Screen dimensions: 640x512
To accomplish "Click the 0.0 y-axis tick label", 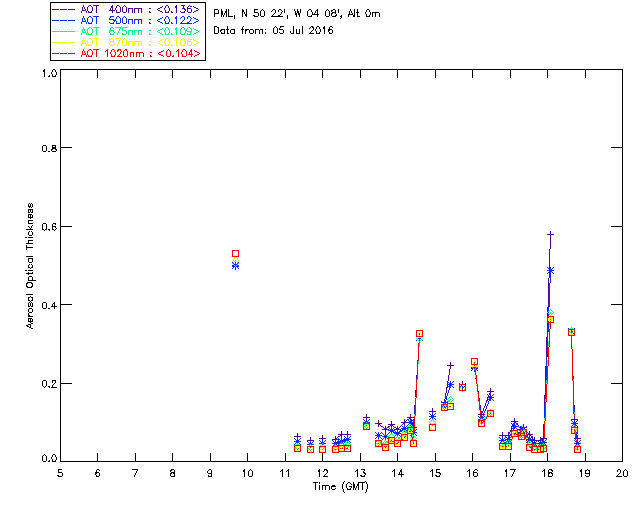I will click(x=49, y=459).
